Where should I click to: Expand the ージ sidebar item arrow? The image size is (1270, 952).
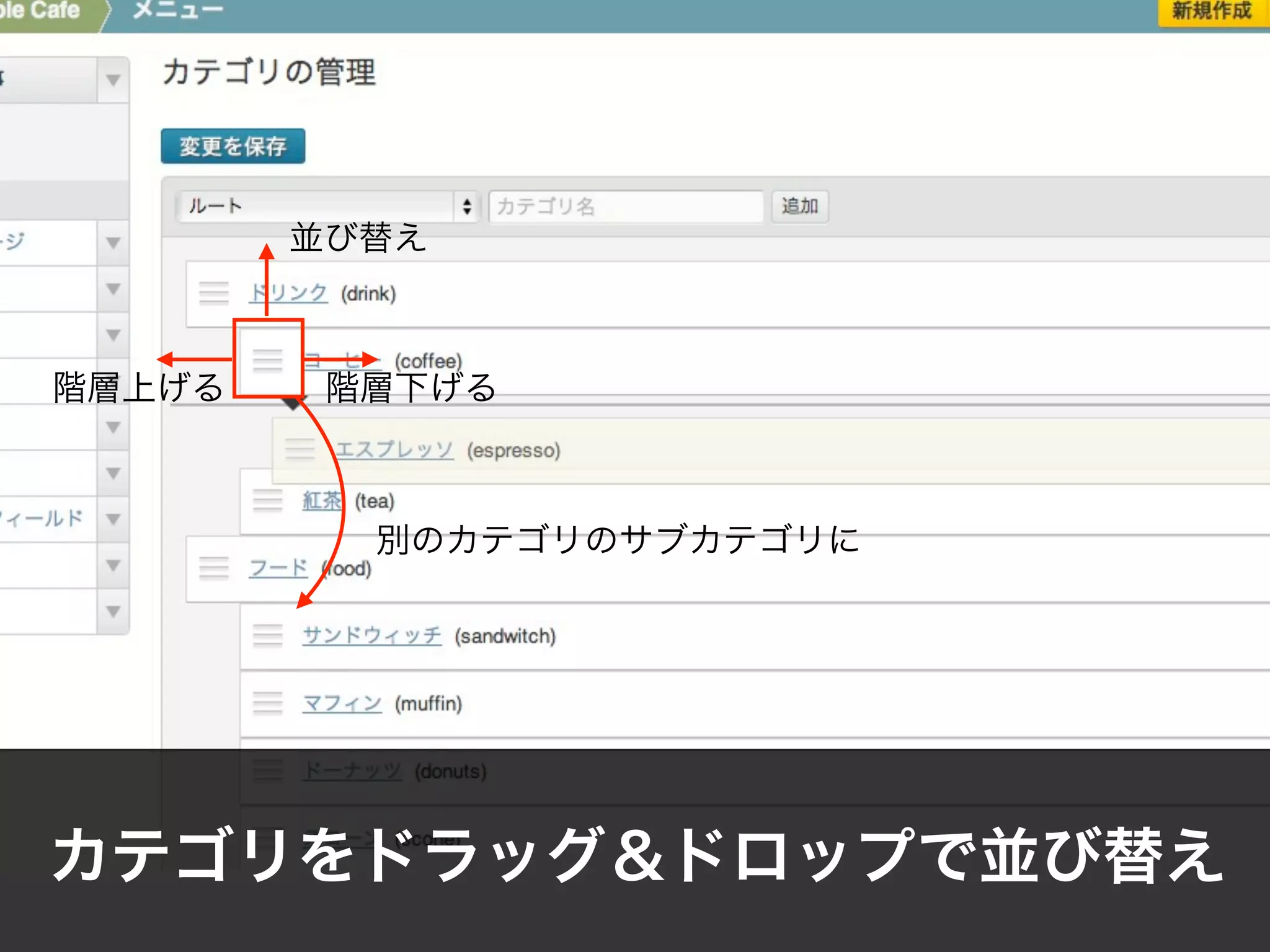tap(113, 242)
